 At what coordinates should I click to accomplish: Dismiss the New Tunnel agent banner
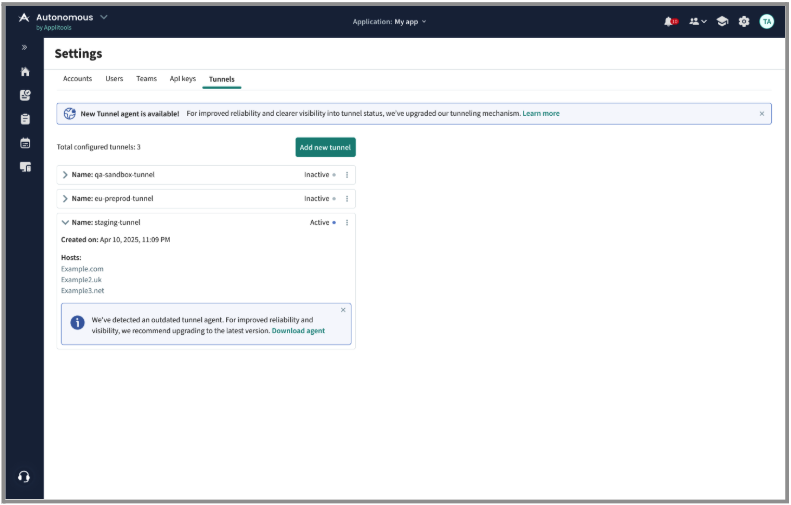click(761, 113)
